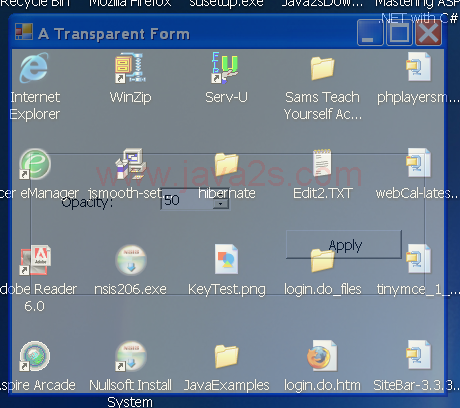Select the Edit2.TXT notepad file icon

(322, 163)
